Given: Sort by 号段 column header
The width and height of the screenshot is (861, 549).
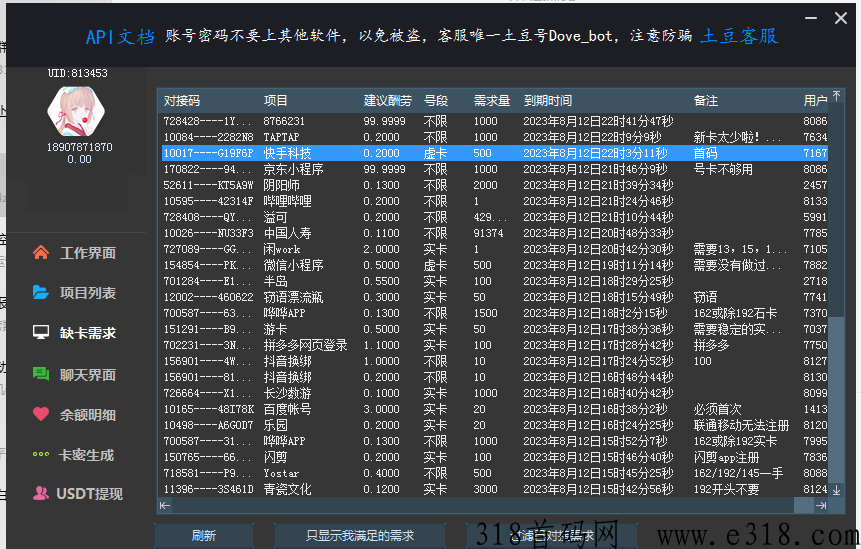Looking at the screenshot, I should [x=436, y=100].
